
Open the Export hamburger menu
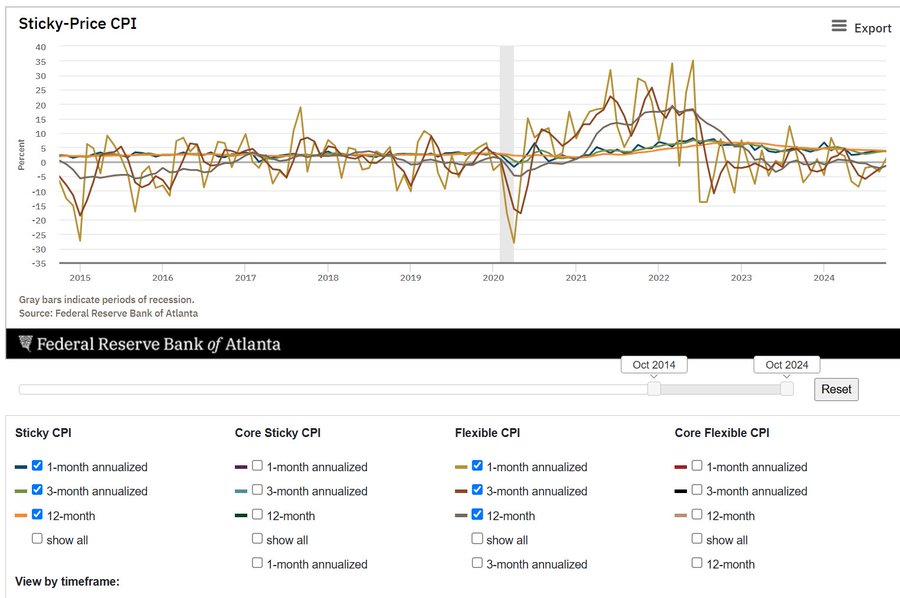pos(839,27)
